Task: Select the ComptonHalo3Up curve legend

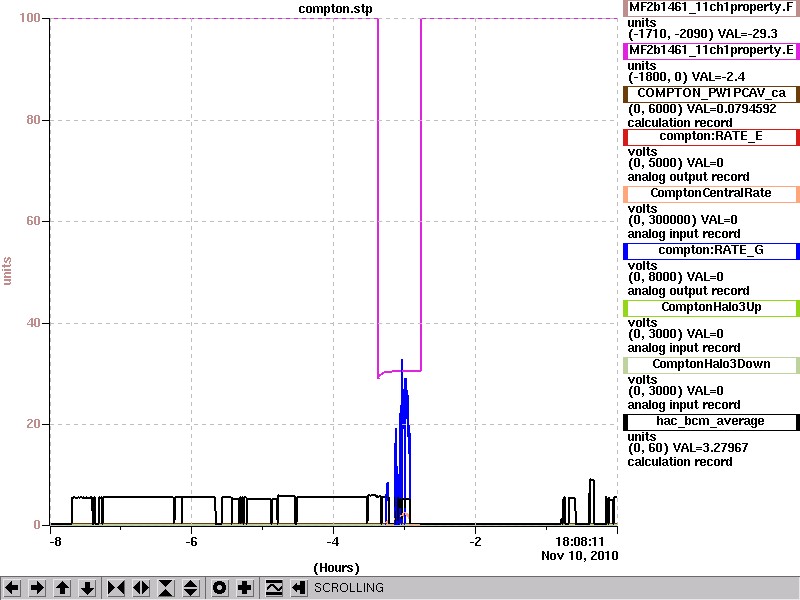Action: tap(711, 308)
